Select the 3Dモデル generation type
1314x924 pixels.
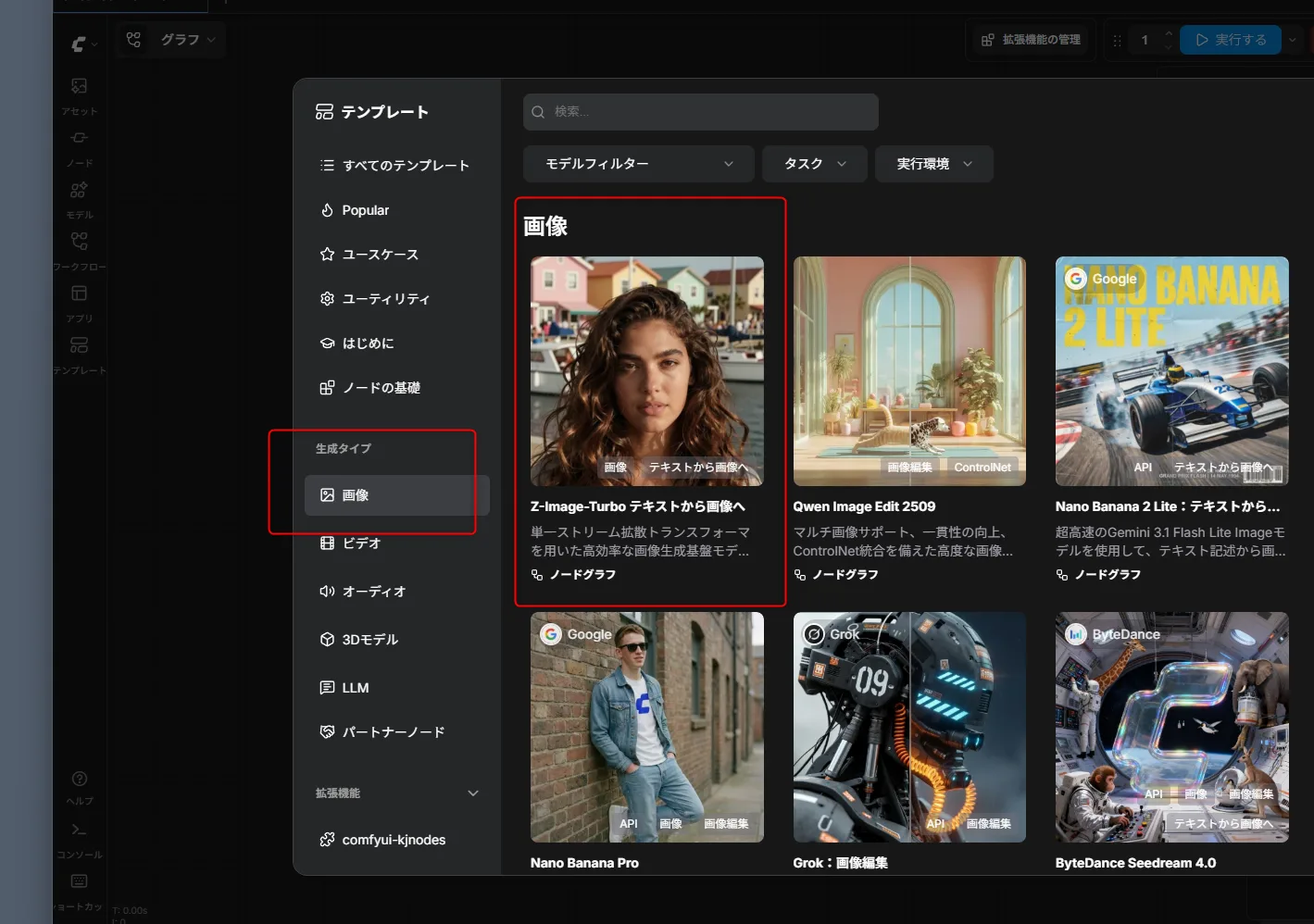[x=396, y=640]
